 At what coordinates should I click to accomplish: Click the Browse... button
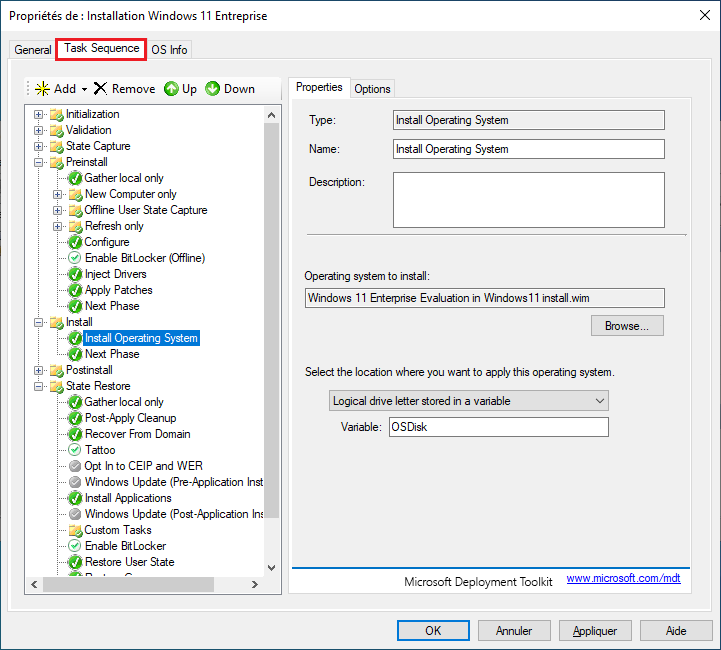tap(627, 326)
